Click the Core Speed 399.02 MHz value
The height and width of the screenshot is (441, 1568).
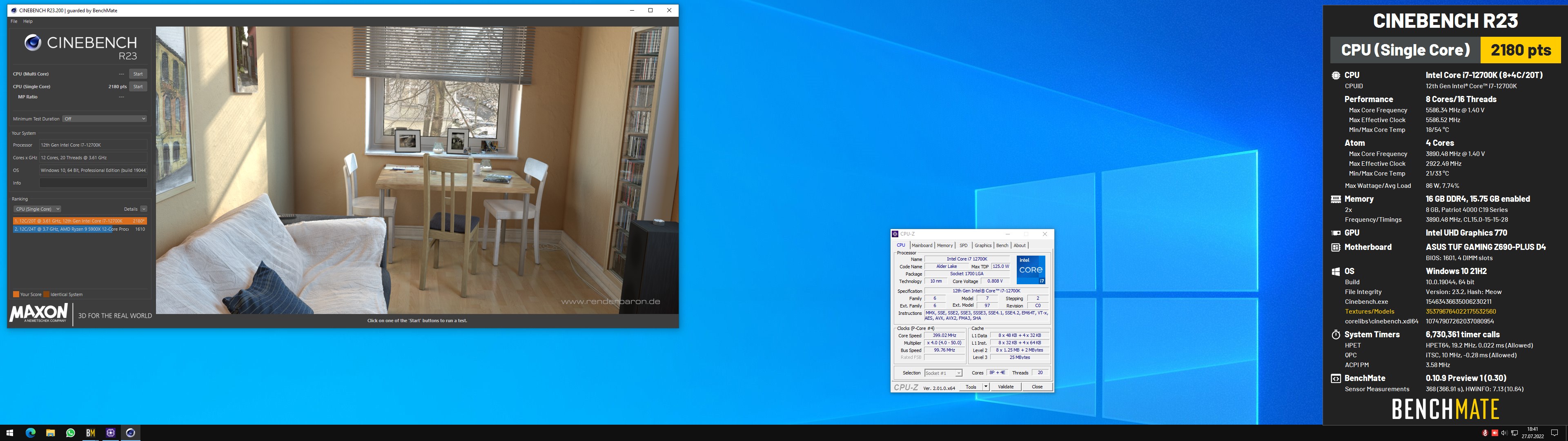click(944, 336)
